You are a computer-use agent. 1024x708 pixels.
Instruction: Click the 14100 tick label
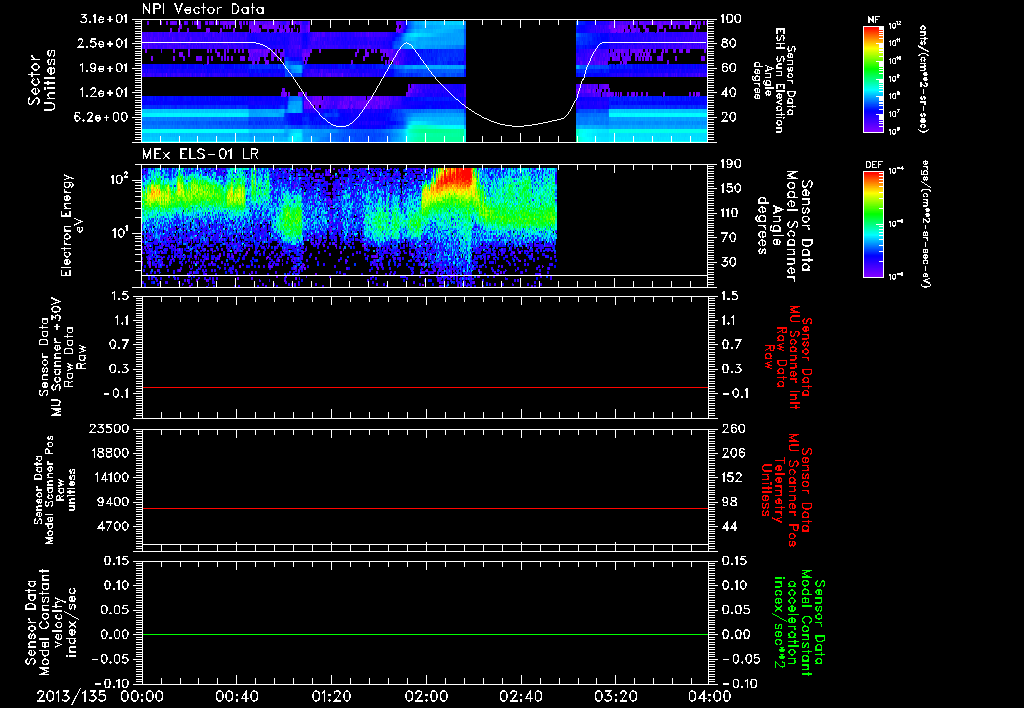click(108, 477)
